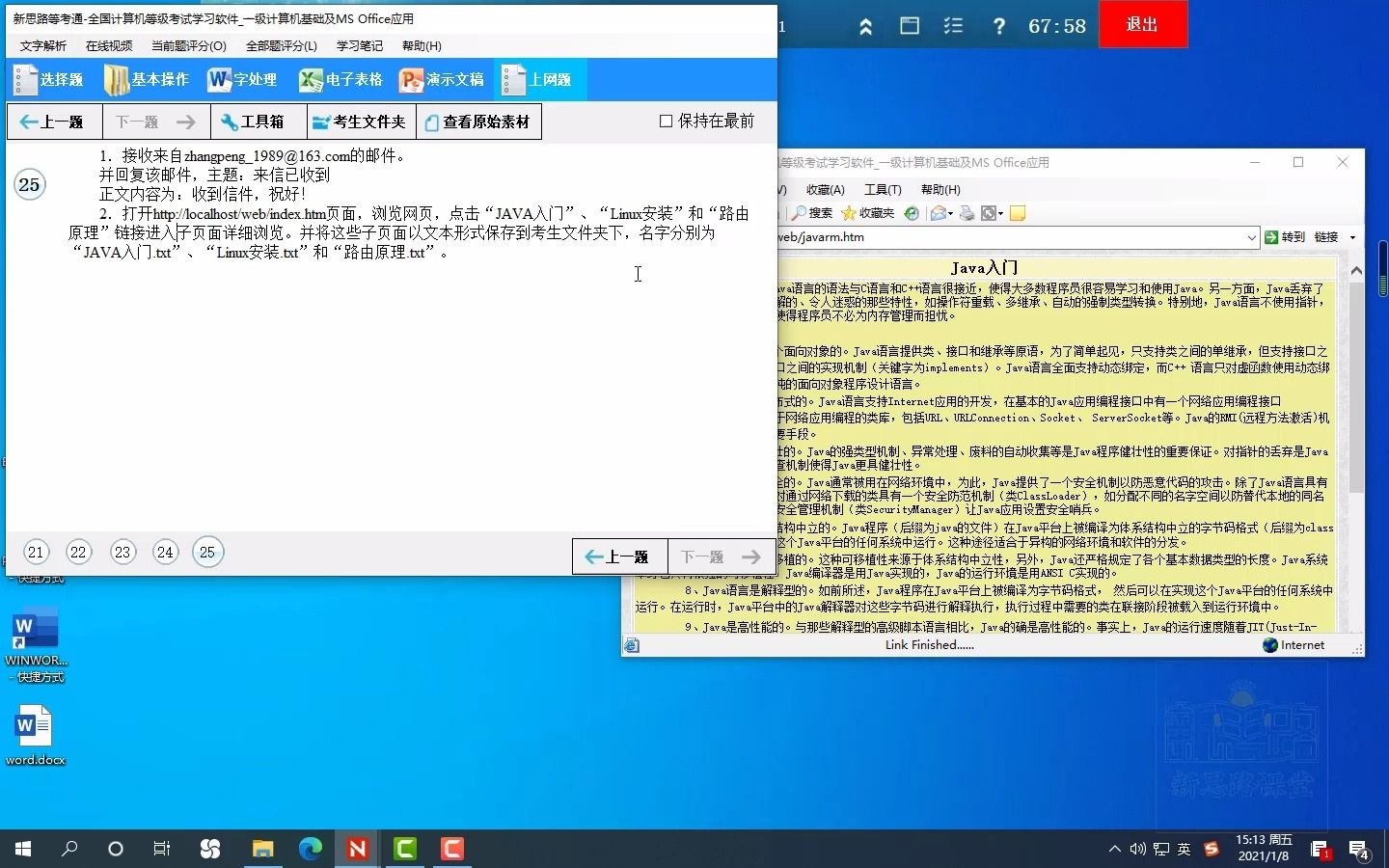
Task: Enable the 保持在最前 checkbox
Action: click(x=666, y=122)
